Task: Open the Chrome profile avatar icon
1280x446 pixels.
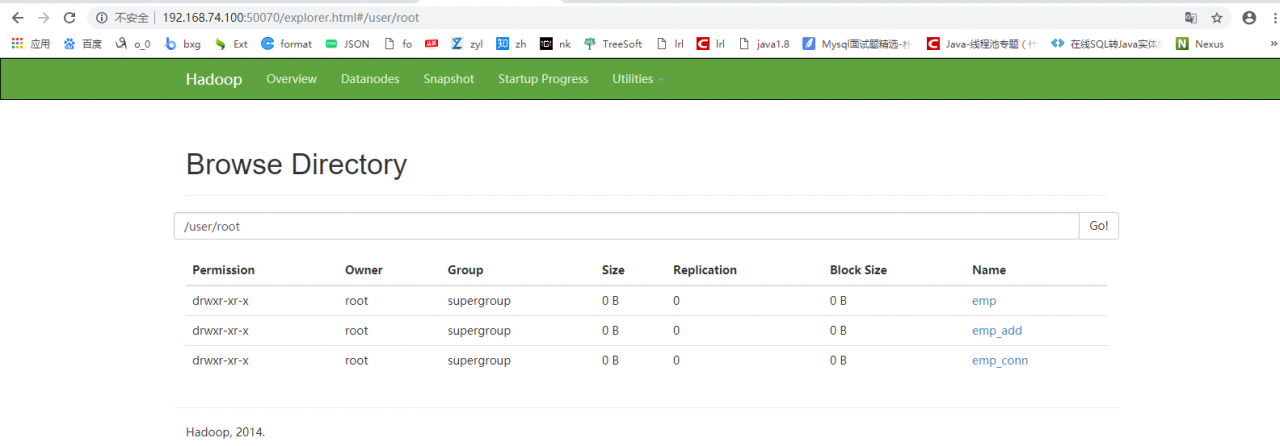Action: point(1249,18)
